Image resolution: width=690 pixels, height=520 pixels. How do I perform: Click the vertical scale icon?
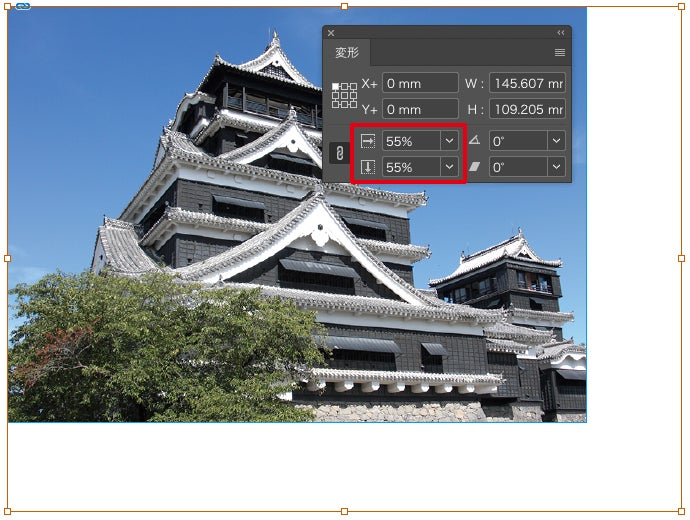(368, 167)
